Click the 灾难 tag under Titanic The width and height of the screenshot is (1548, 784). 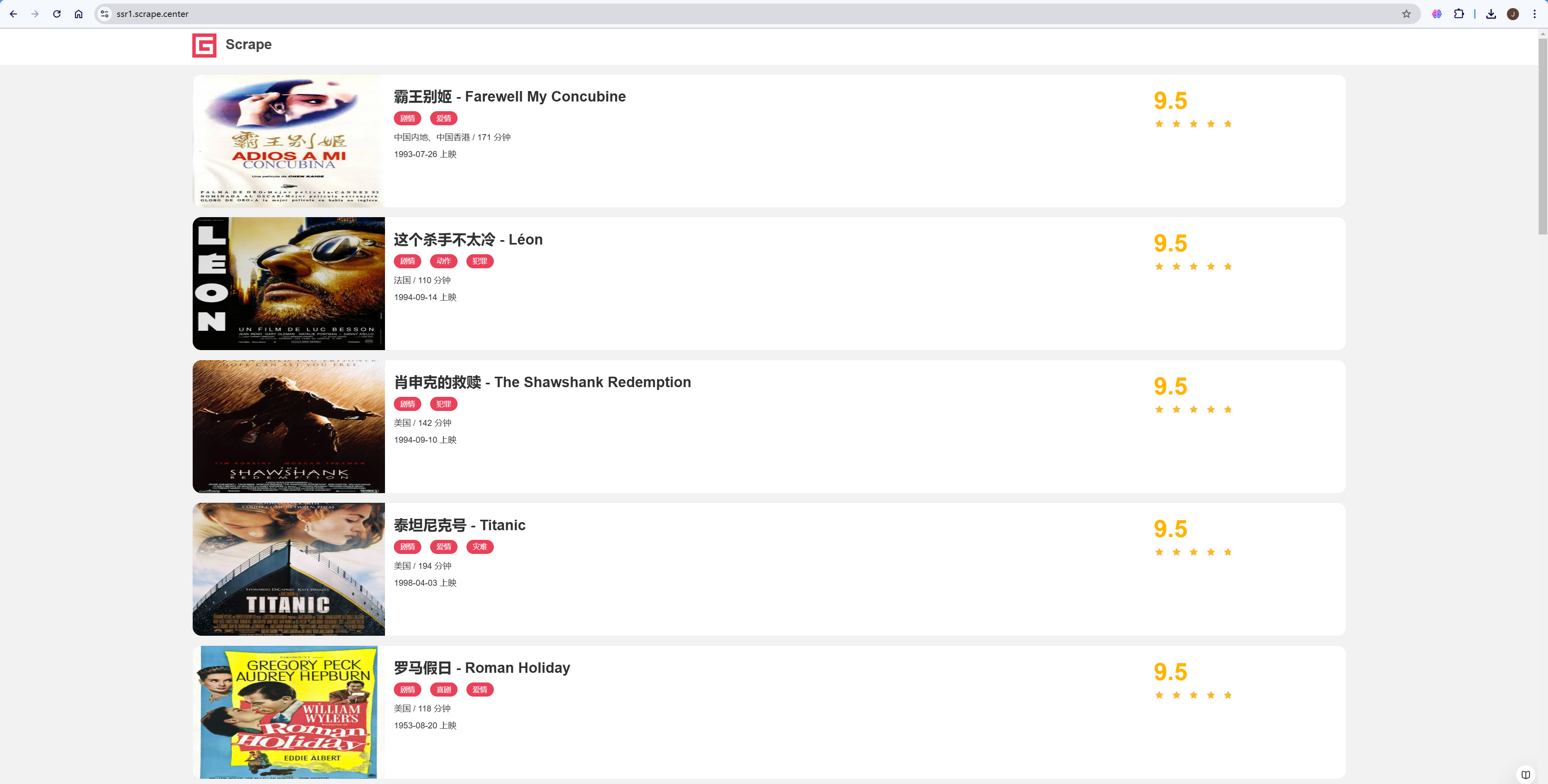click(x=480, y=547)
